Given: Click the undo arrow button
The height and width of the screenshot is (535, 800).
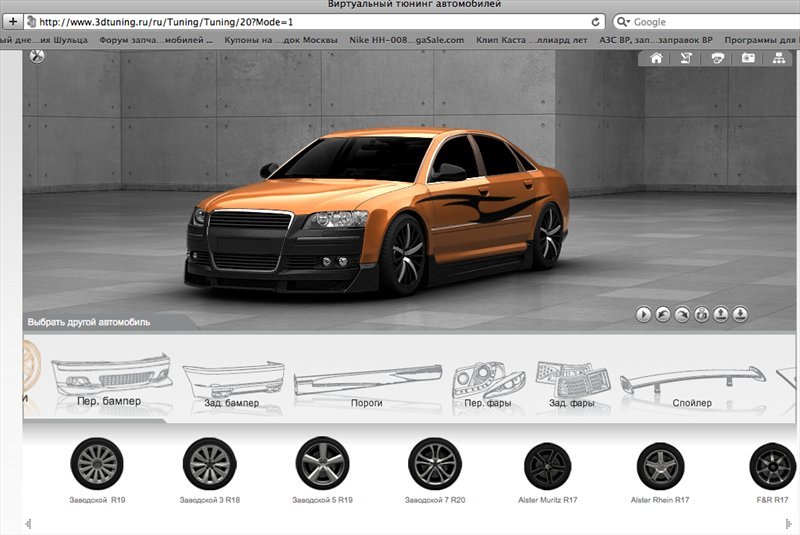Looking at the screenshot, I should 661,314.
